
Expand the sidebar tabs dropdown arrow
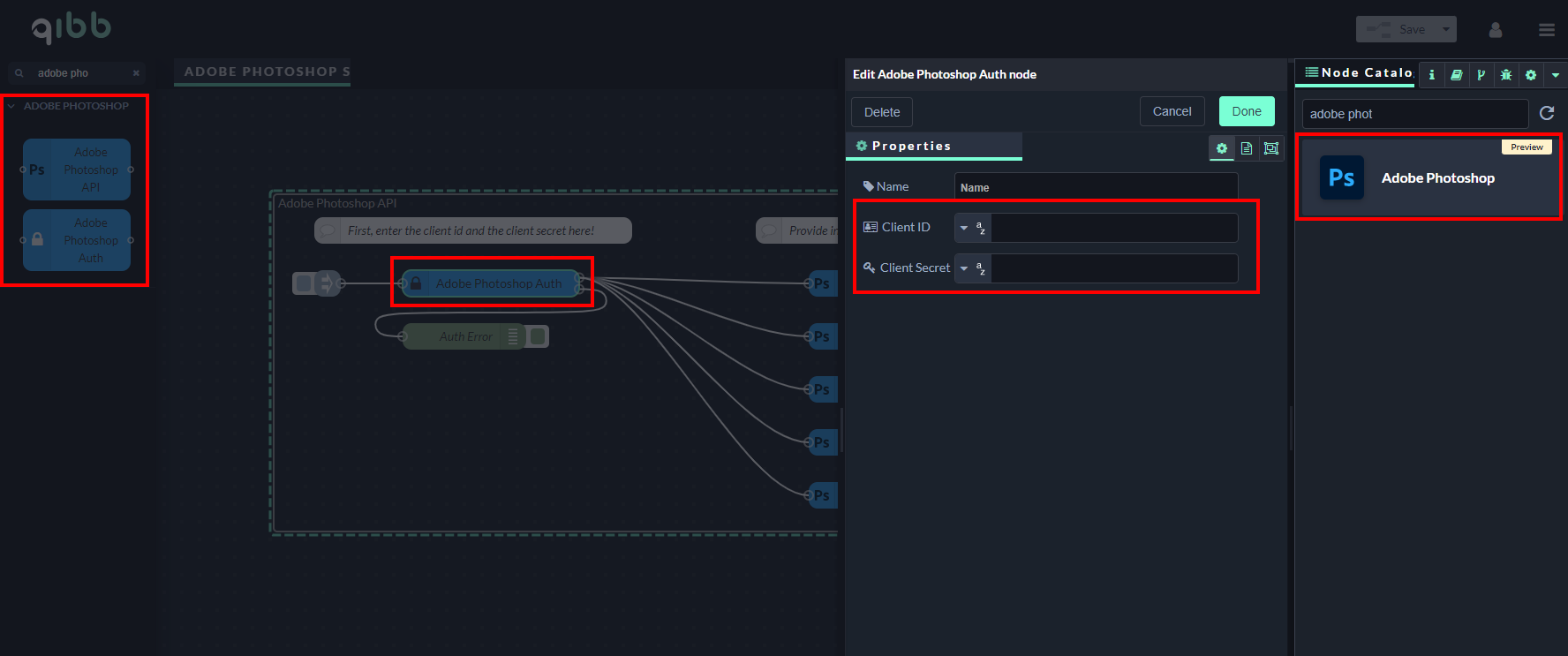click(x=1555, y=75)
